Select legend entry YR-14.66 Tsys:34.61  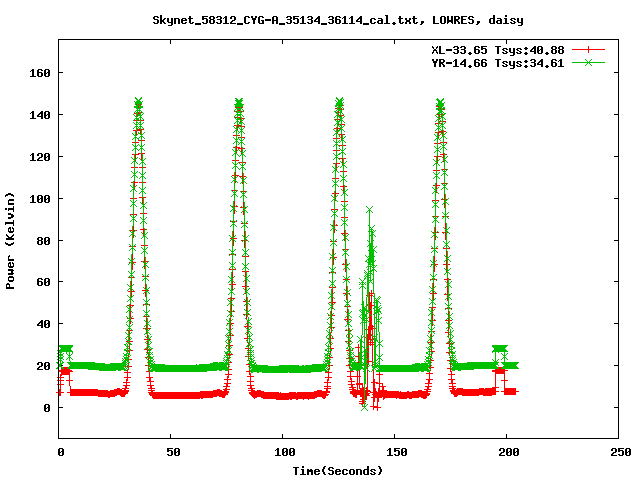point(498,63)
